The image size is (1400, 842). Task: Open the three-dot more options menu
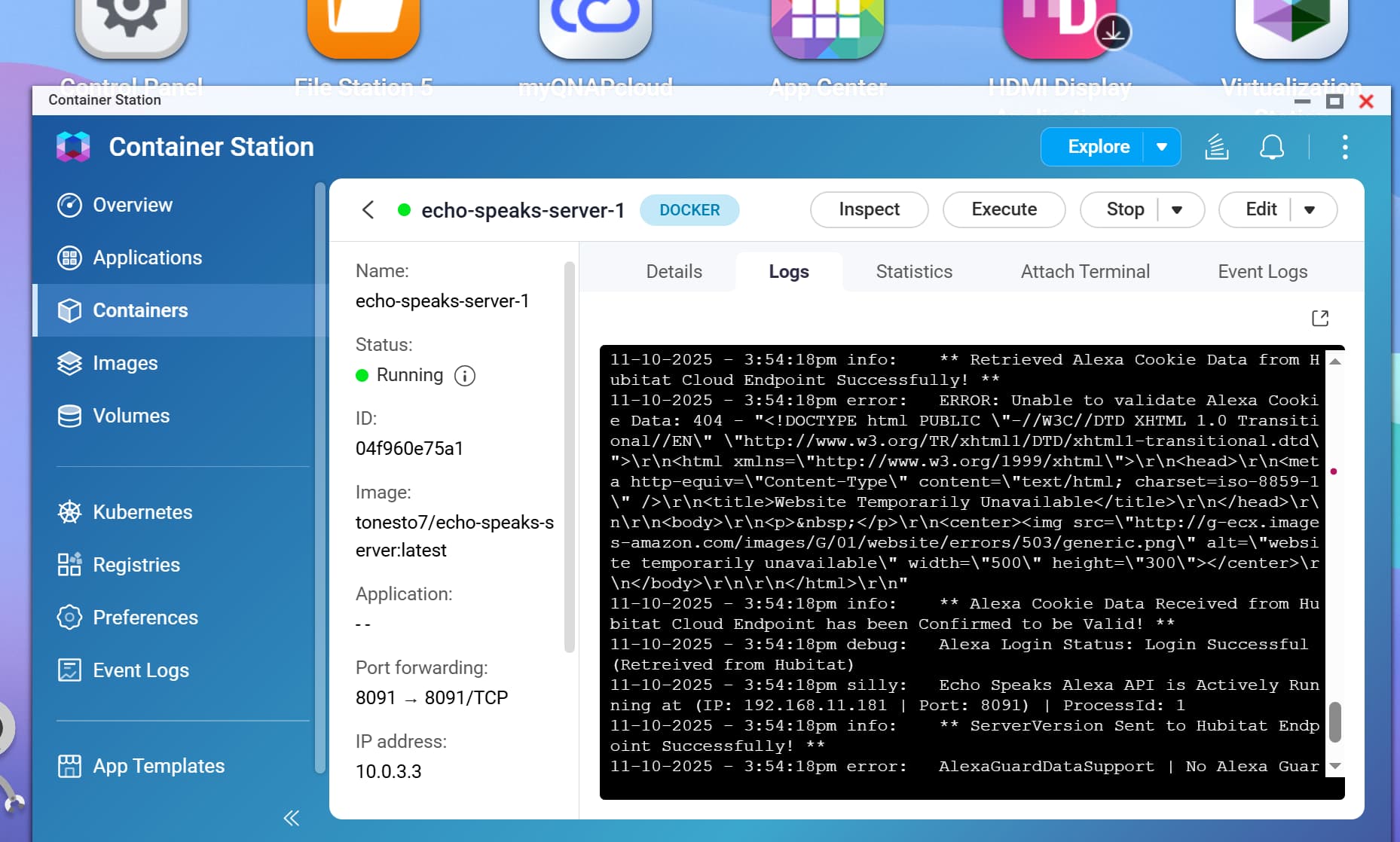point(1345,147)
